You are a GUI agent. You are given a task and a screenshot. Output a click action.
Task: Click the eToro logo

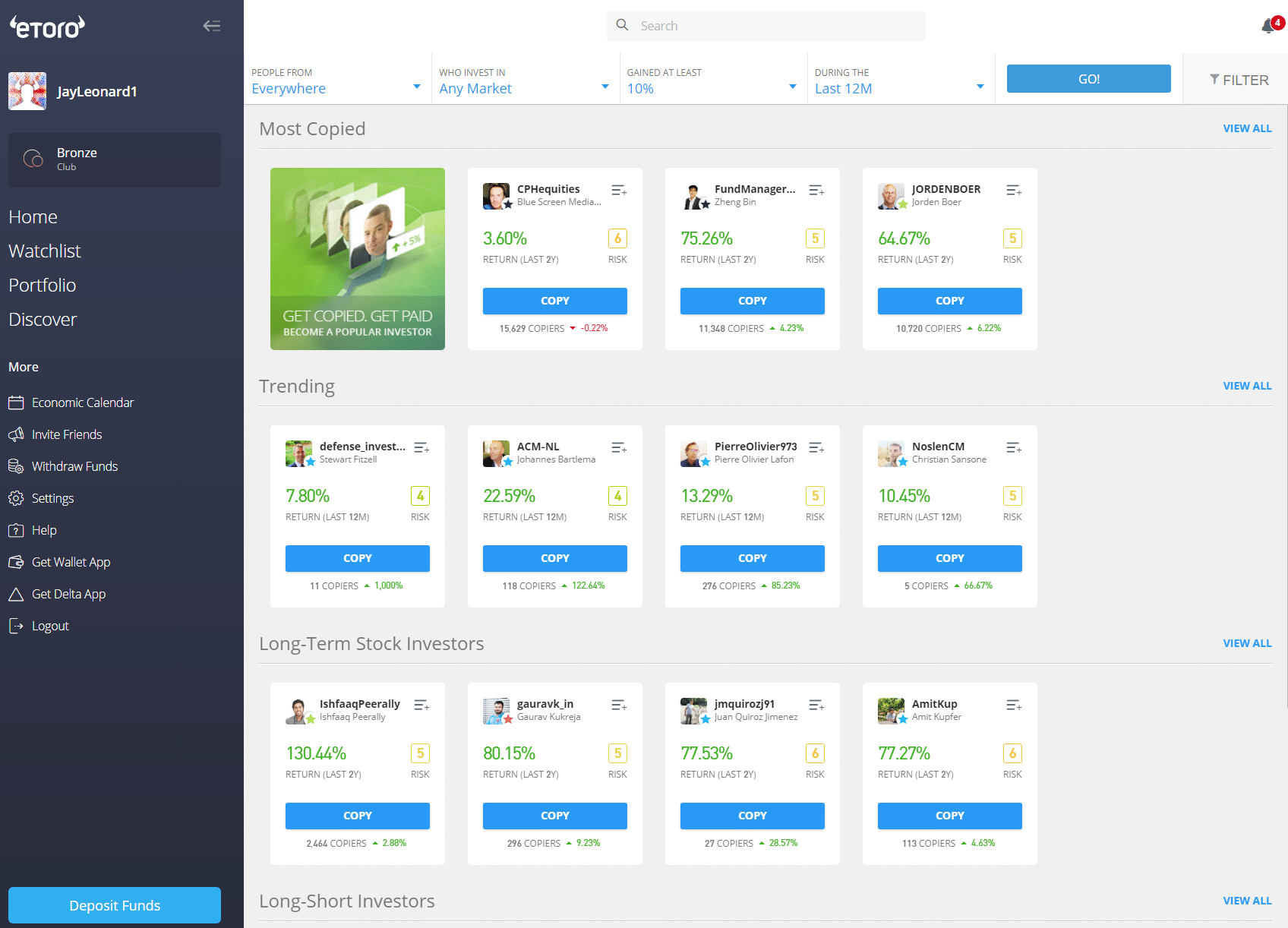point(46,27)
